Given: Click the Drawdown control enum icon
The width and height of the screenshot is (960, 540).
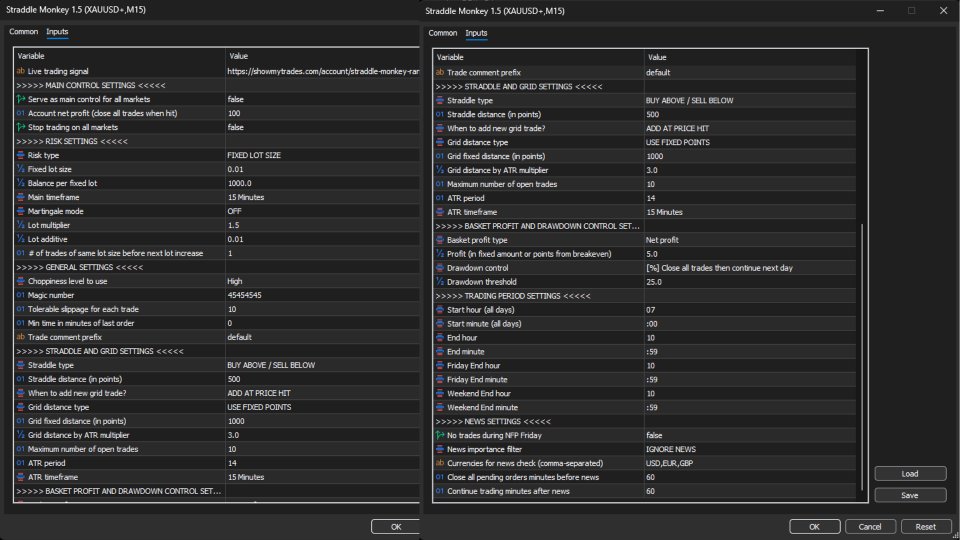Looking at the screenshot, I should [x=440, y=268].
